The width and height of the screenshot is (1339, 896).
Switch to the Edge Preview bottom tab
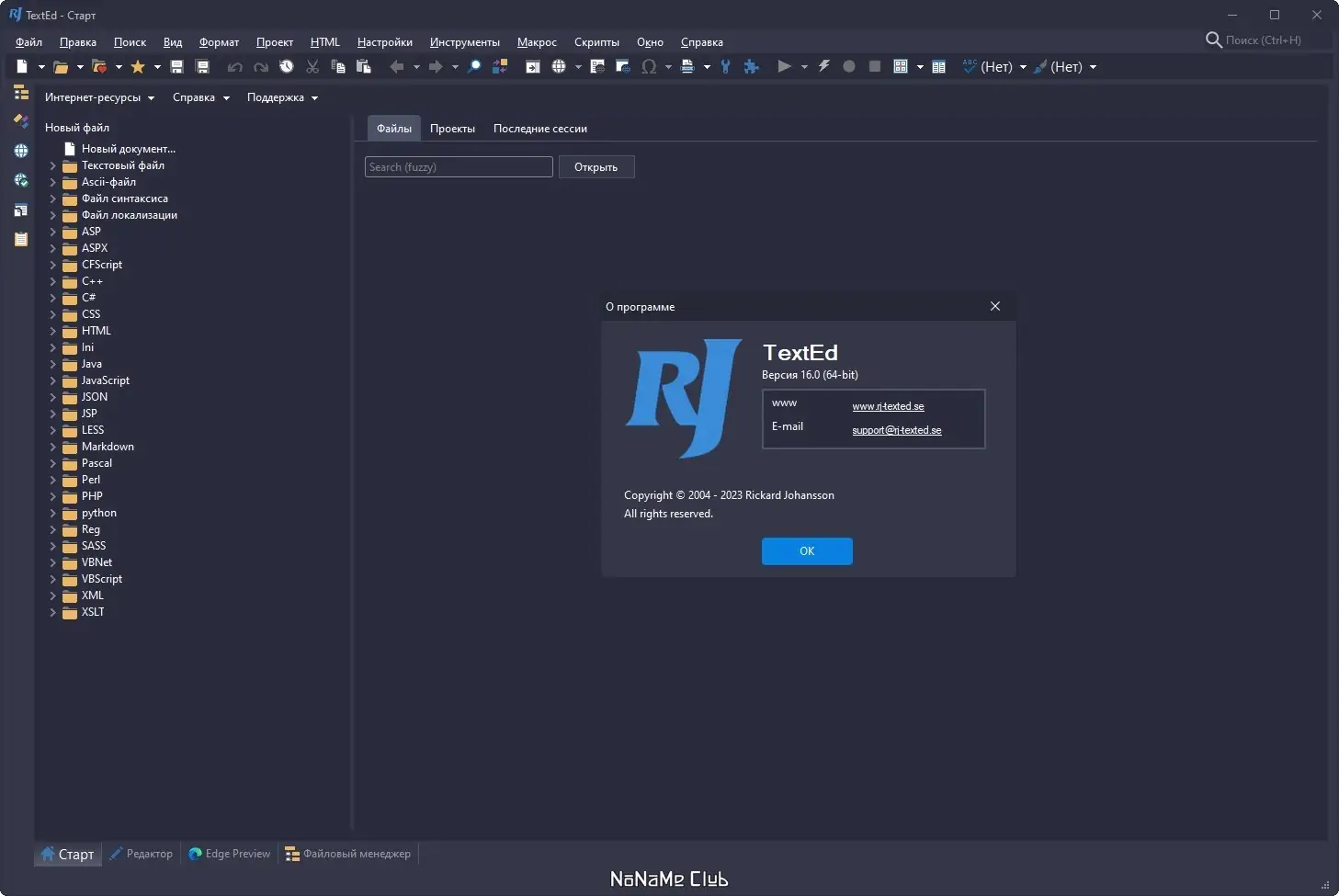230,854
